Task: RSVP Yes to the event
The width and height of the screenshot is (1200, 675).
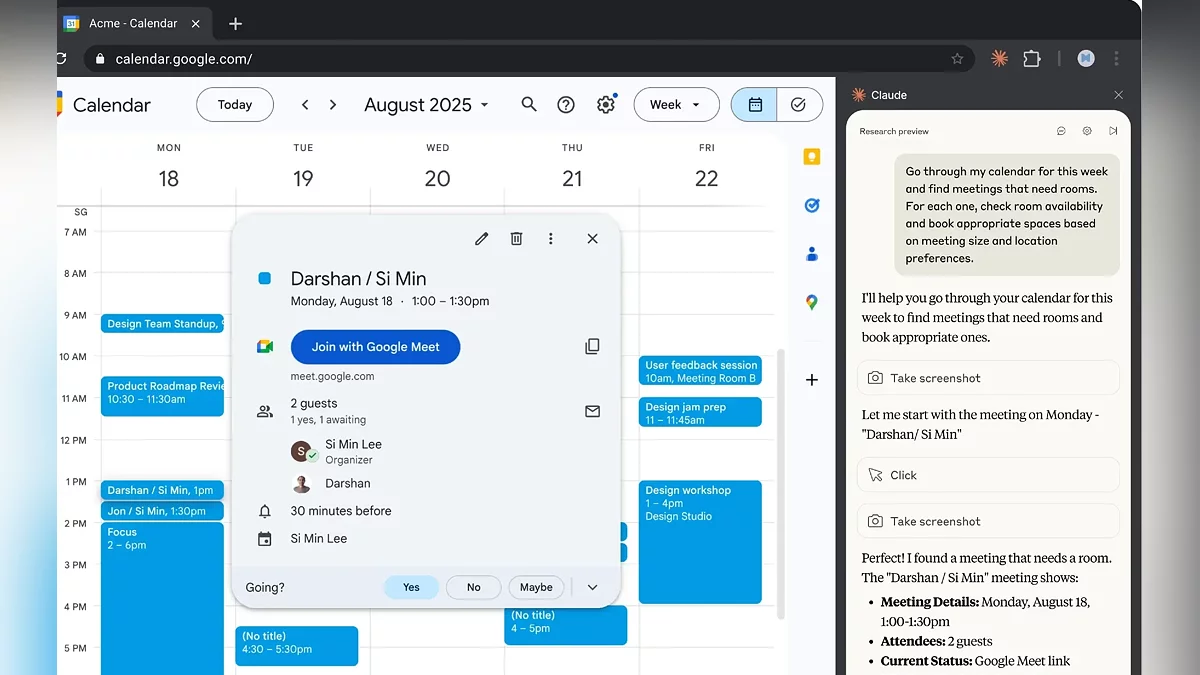Action: point(411,587)
